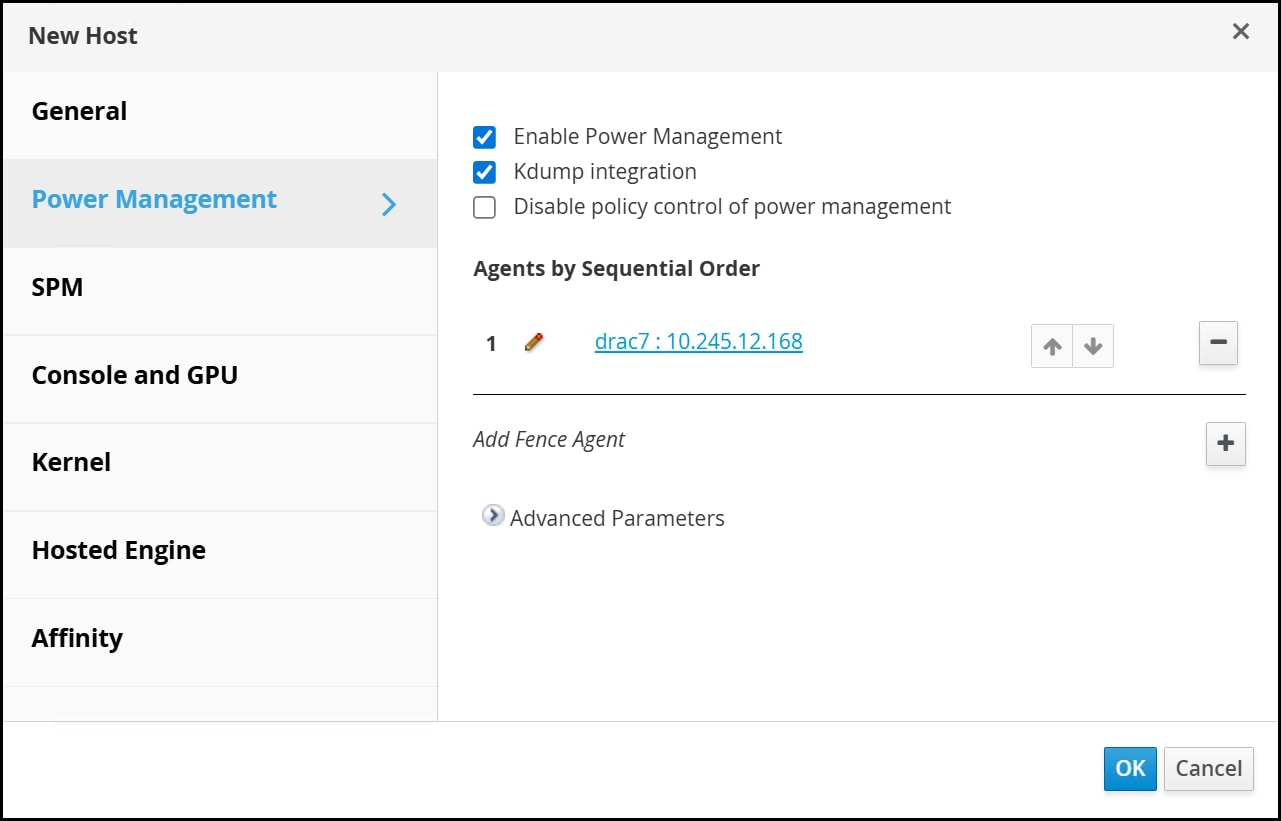
Task: Switch to the Affinity tab
Action: (220, 642)
